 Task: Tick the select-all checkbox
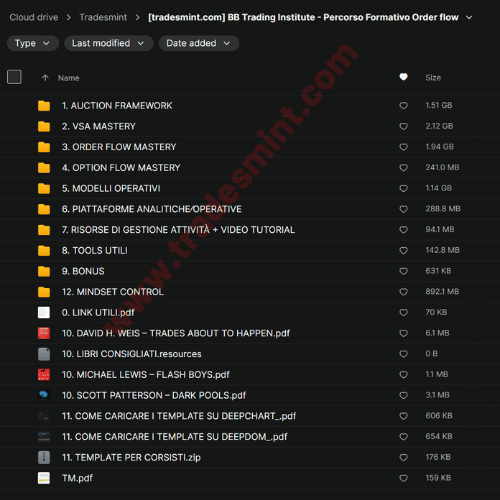coord(14,77)
